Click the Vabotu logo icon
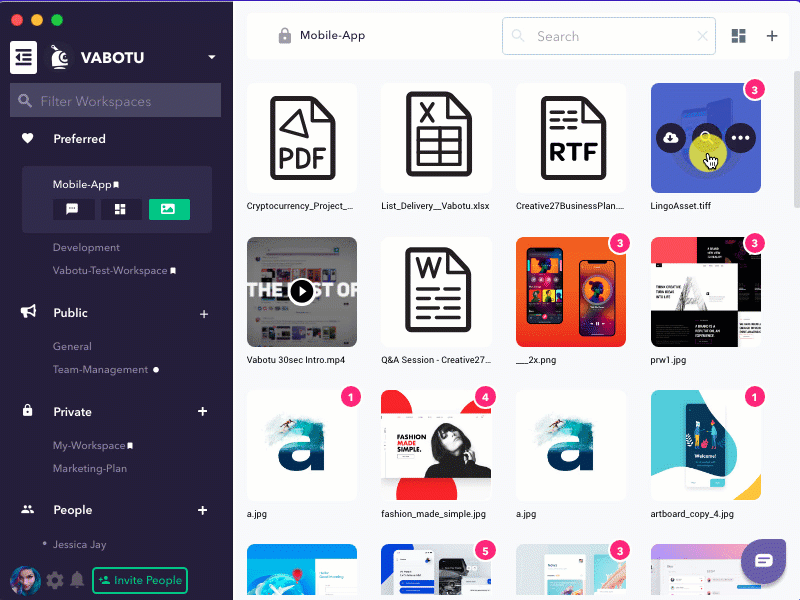 click(x=60, y=58)
